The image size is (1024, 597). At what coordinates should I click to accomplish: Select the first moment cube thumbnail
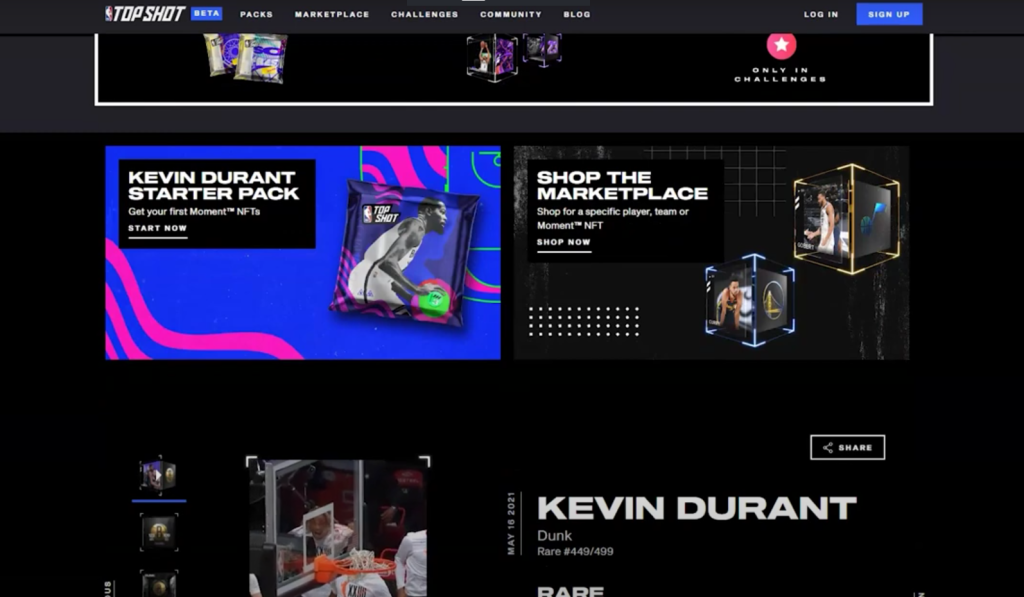coord(159,475)
